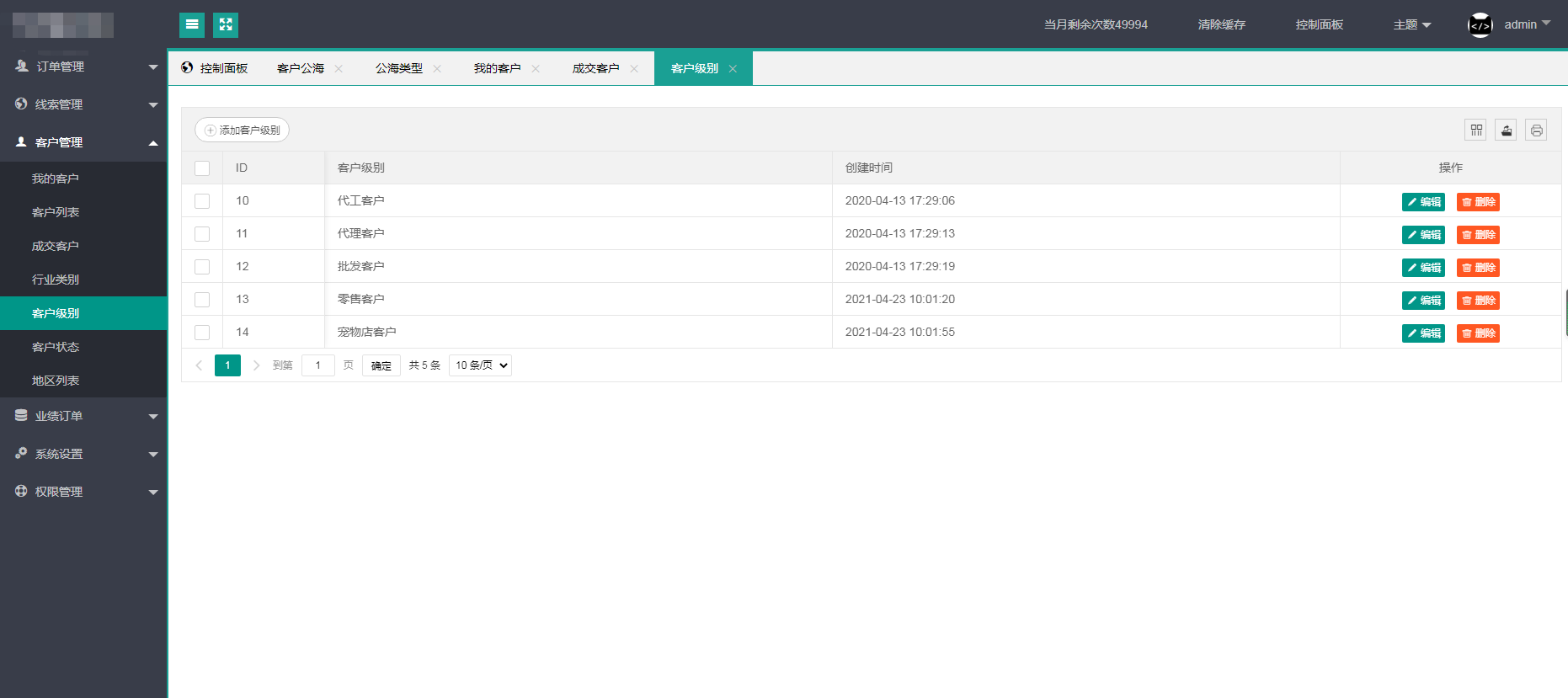1568x698 pixels.
Task: Open the 10 条/页 page size dropdown
Action: (x=480, y=365)
